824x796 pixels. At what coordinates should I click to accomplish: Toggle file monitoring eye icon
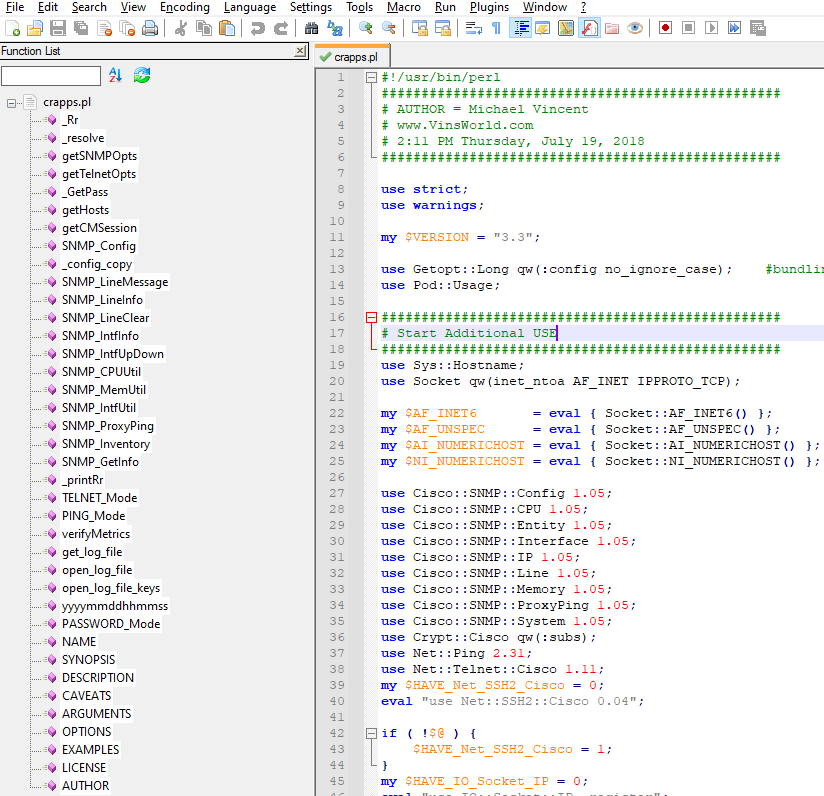coord(635,28)
